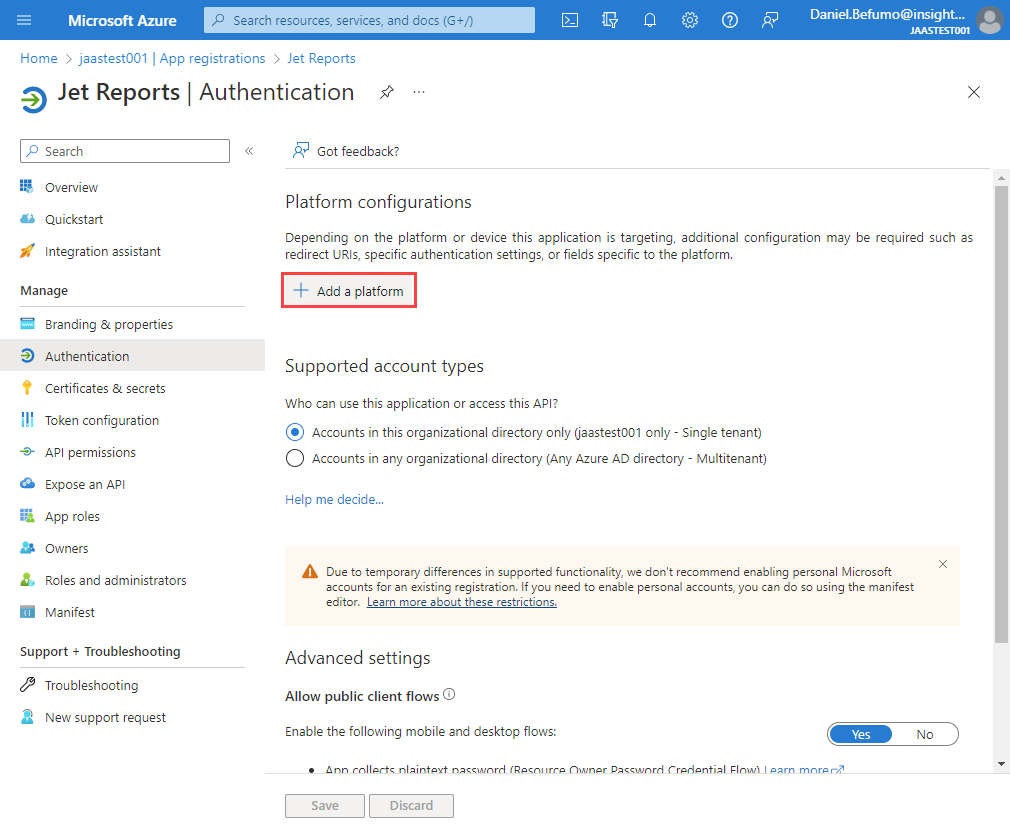This screenshot has width=1010, height=838.
Task: Click the Owners people icon
Action: click(x=27, y=548)
